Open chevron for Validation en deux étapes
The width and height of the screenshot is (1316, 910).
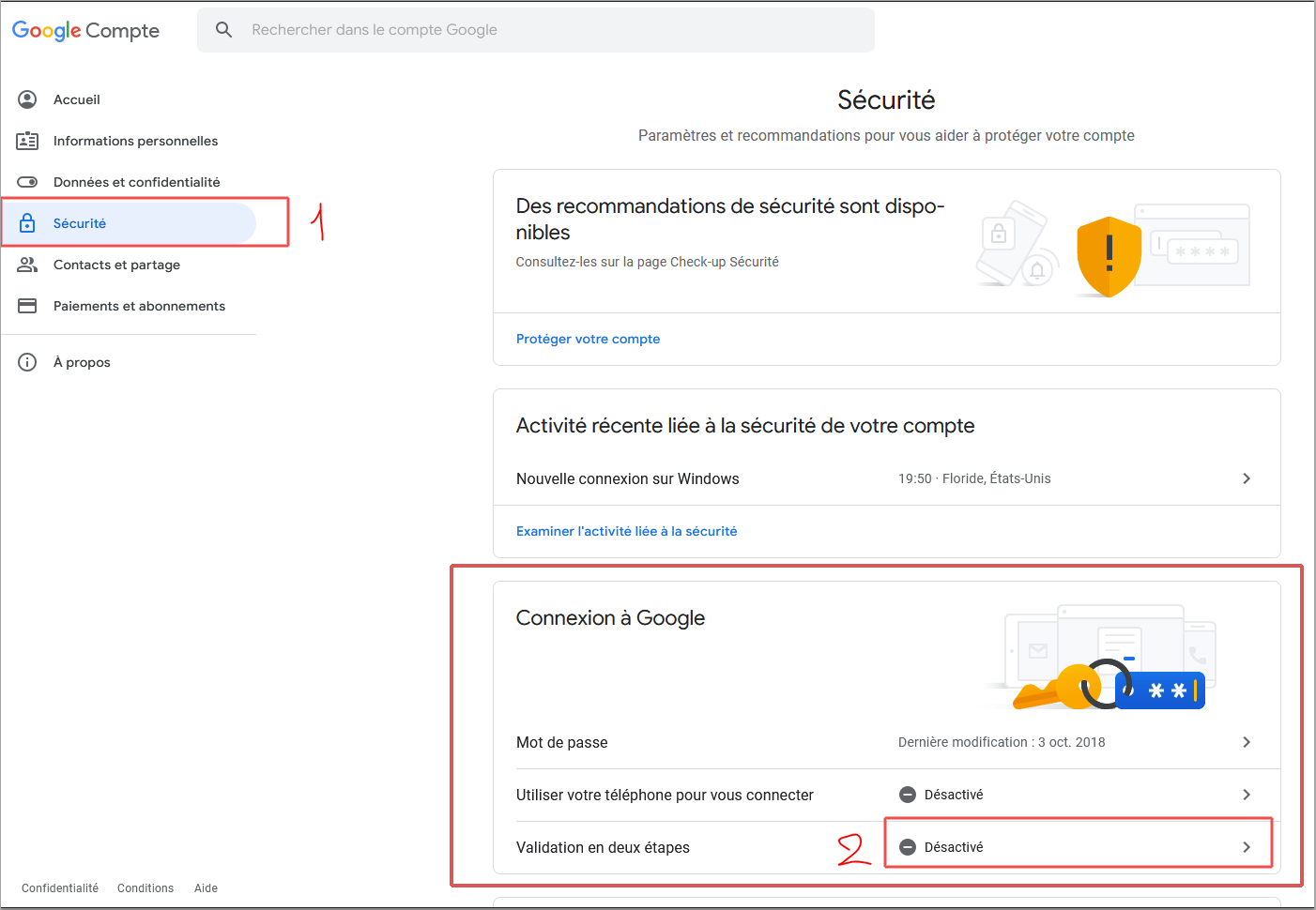(1247, 847)
